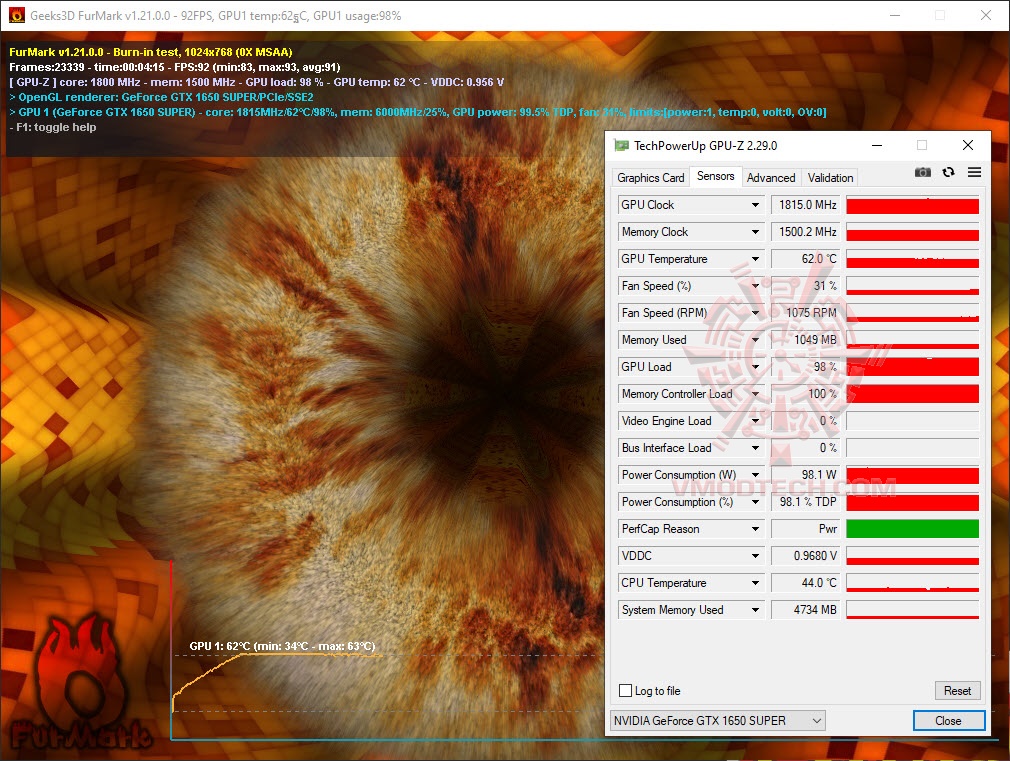
Task: Click the GPU Clock red history graph
Action: pos(913,205)
